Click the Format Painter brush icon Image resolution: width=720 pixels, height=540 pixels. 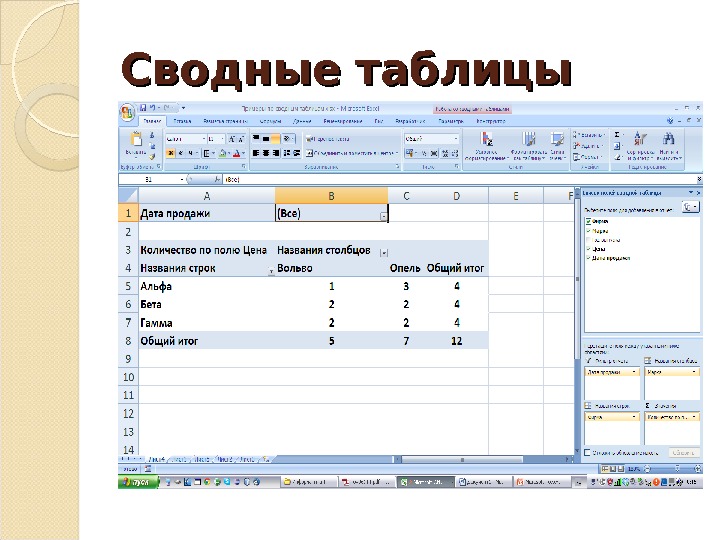(152, 156)
